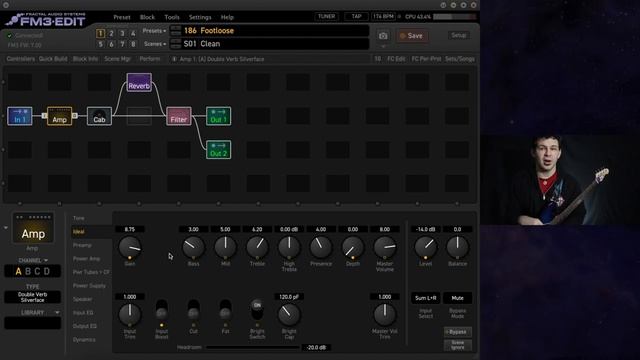
Task: Select the Out 1 block in the grid
Action: [218, 116]
